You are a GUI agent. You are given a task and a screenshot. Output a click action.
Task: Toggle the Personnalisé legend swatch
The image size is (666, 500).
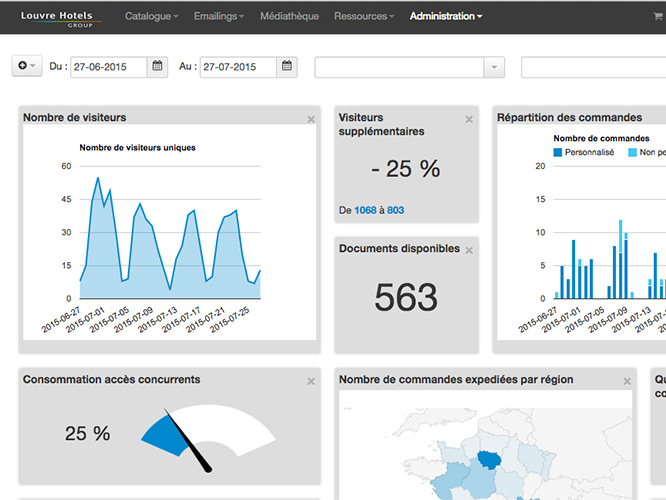click(558, 153)
